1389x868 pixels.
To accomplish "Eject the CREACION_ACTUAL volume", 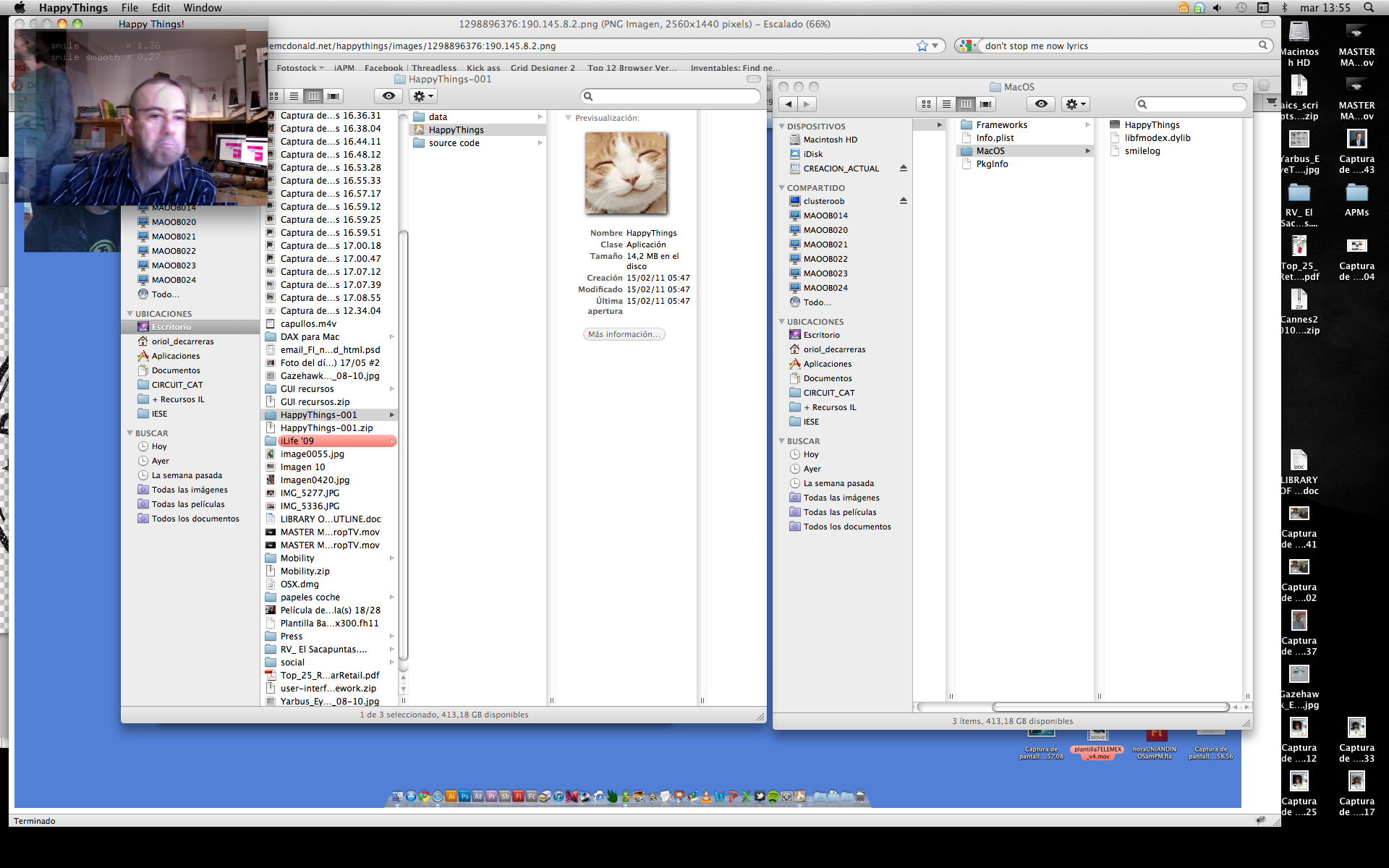I will click(x=903, y=169).
